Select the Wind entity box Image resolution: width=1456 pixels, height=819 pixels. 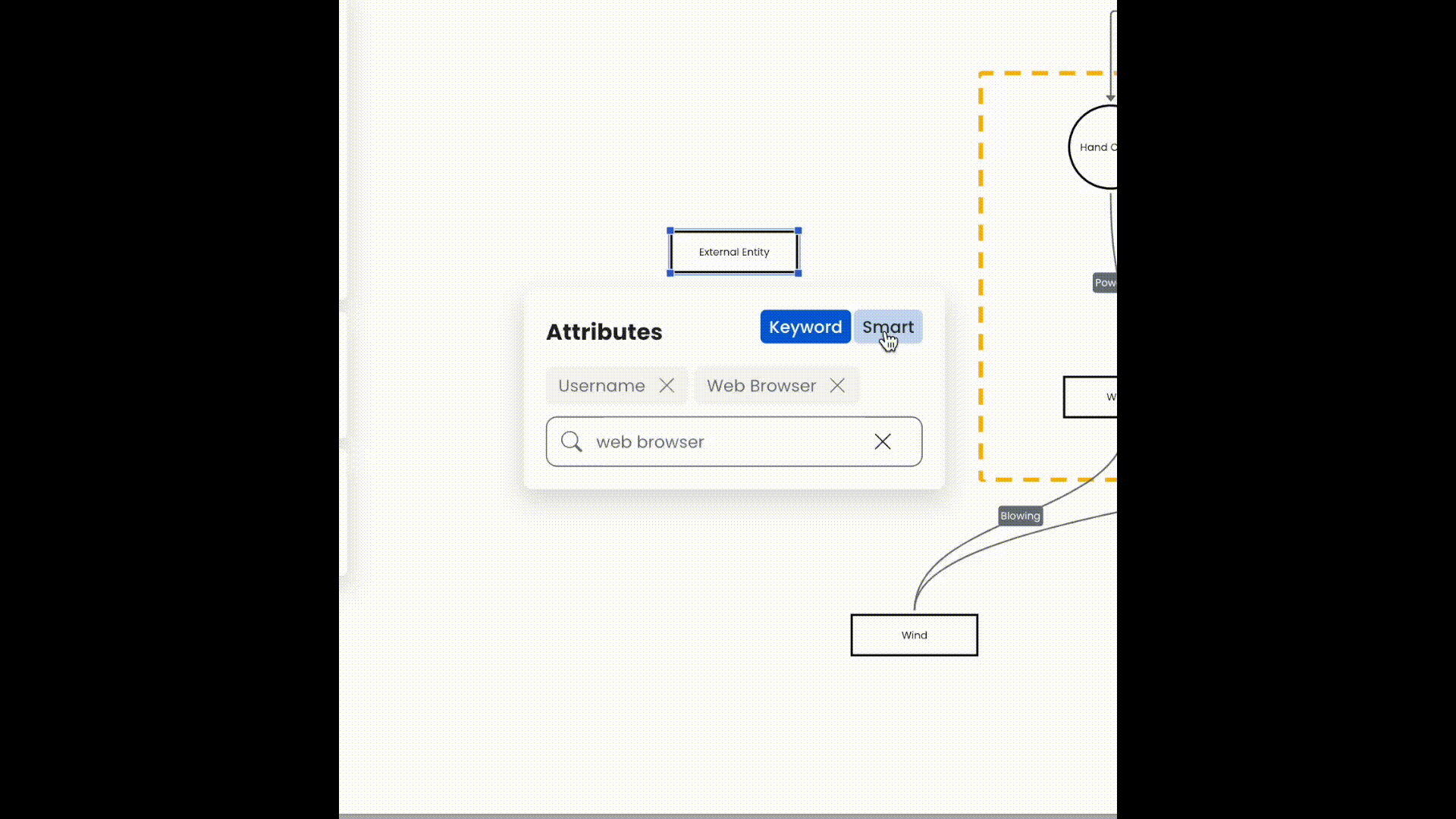pyautogui.click(x=914, y=635)
